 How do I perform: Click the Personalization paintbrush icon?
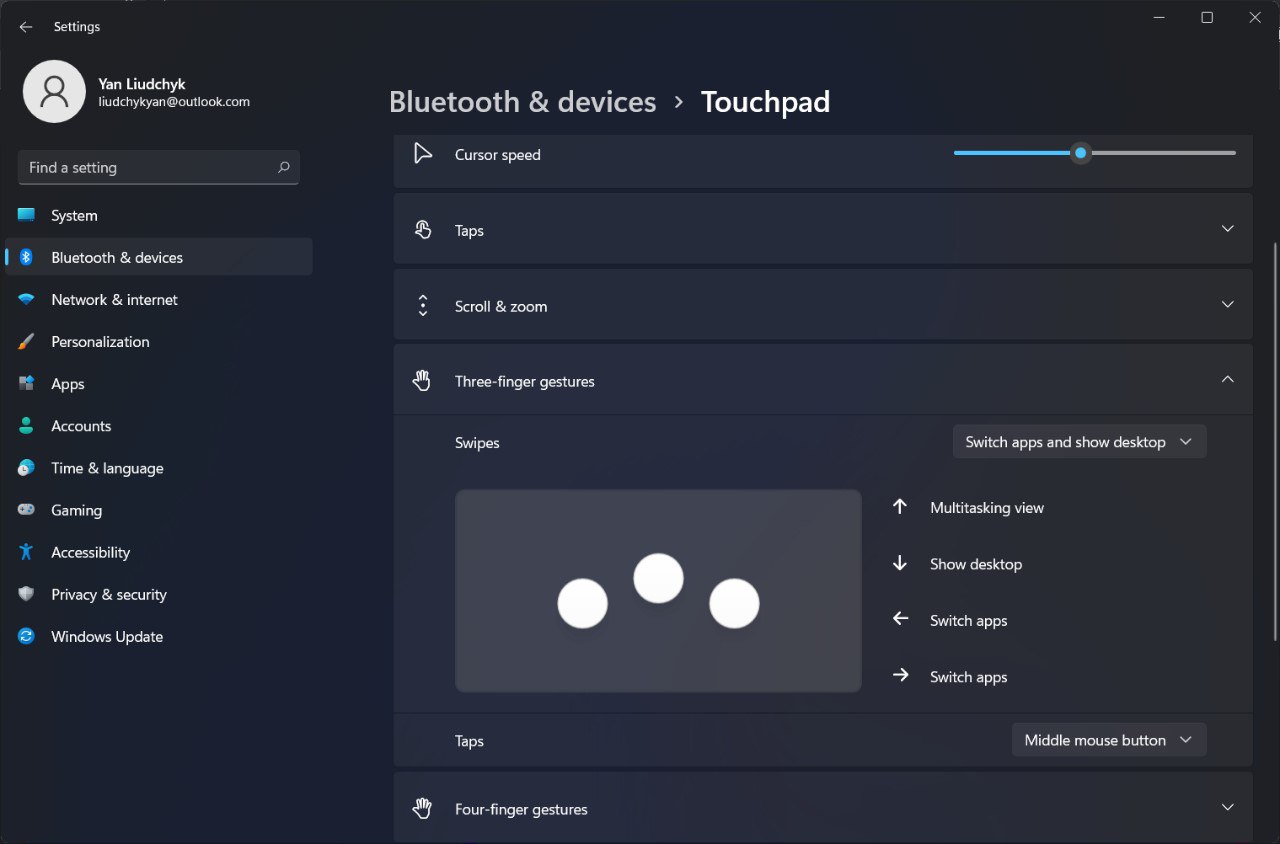coord(26,341)
